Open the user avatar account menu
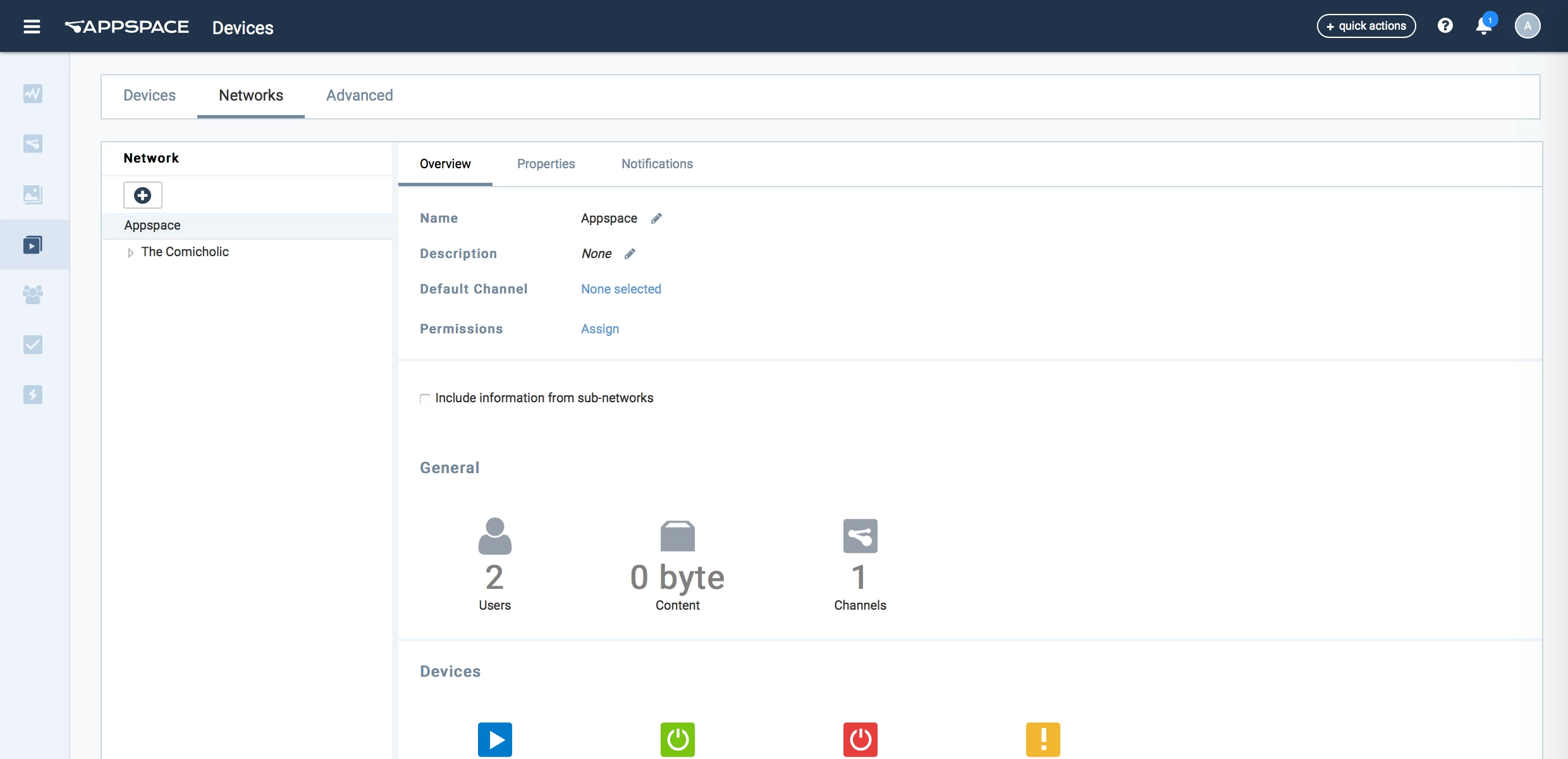1568x759 pixels. click(x=1527, y=26)
